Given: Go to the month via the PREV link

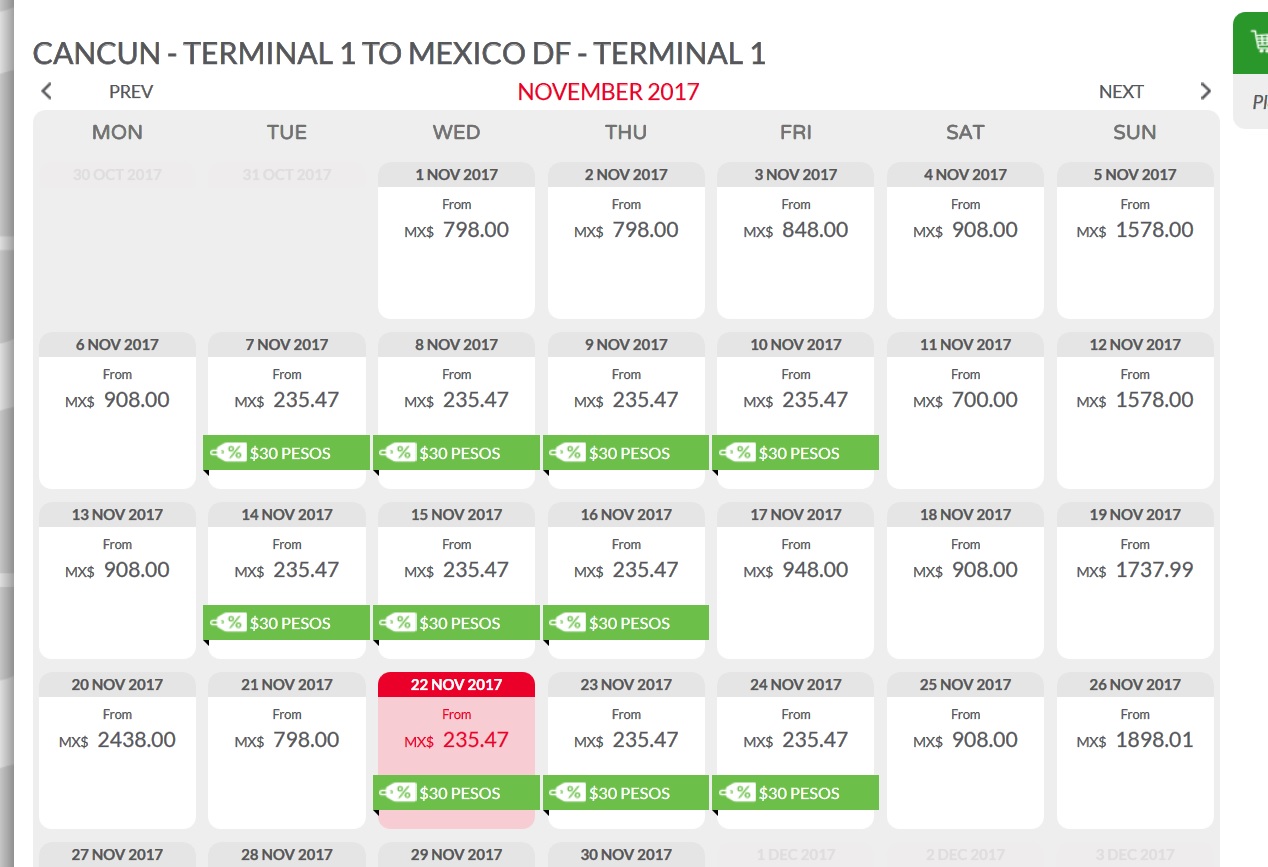Looking at the screenshot, I should coord(131,92).
